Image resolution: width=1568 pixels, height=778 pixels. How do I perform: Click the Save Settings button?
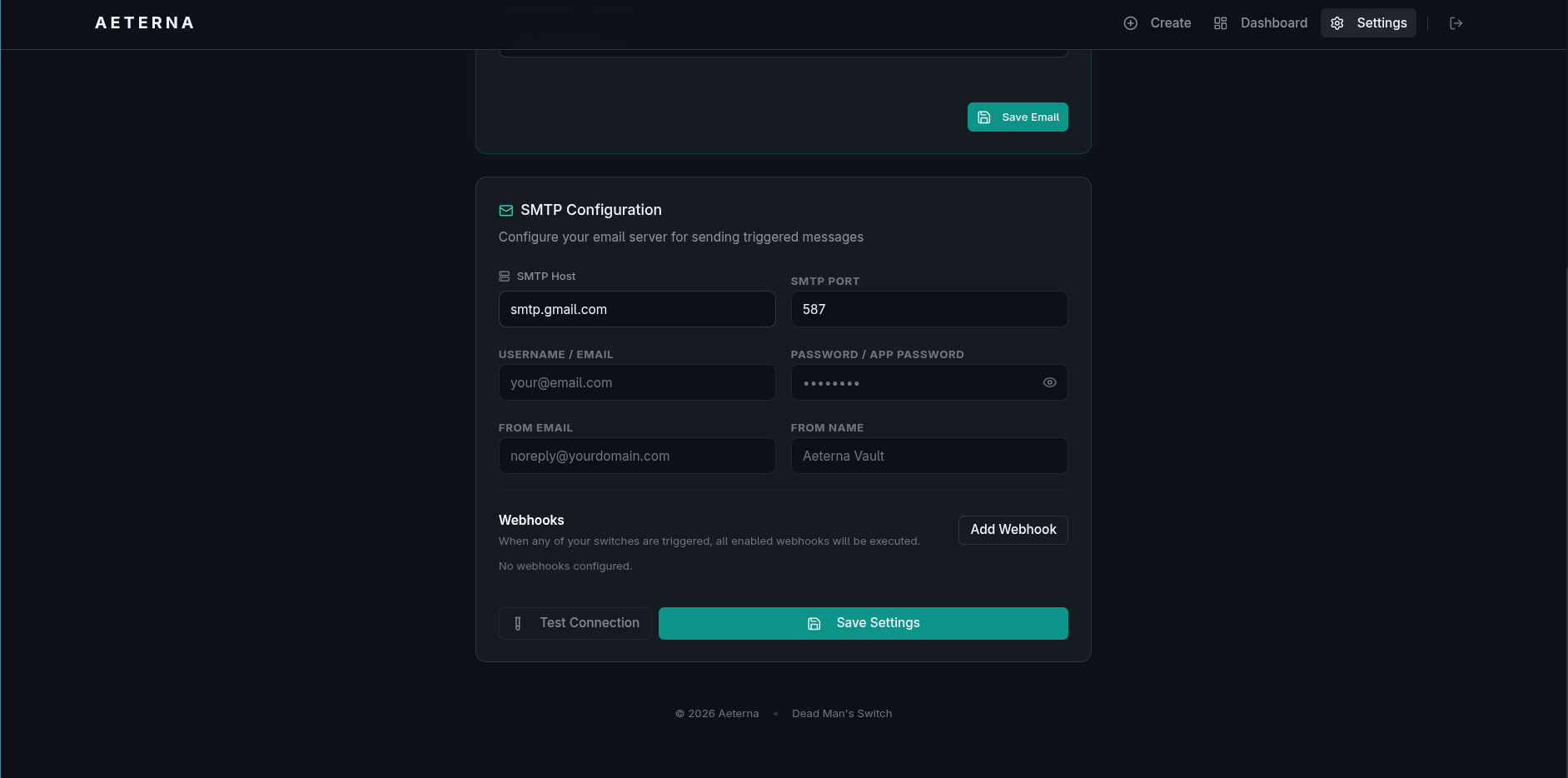pos(864,623)
